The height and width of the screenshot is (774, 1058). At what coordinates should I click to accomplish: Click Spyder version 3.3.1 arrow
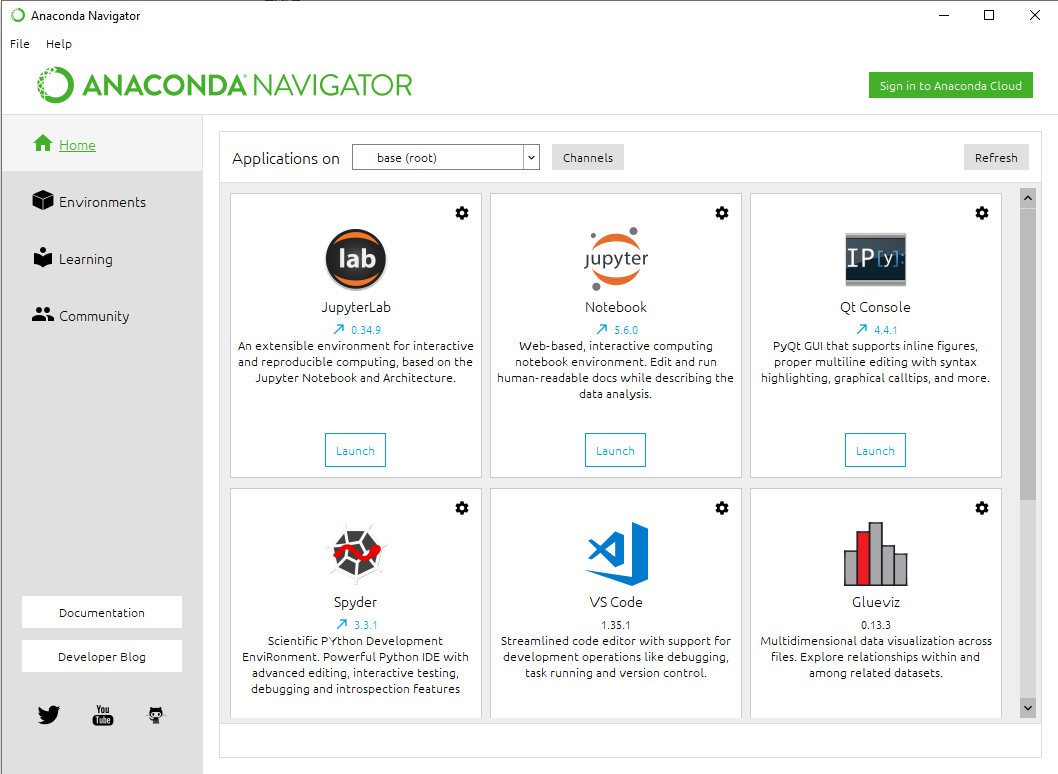(342, 624)
